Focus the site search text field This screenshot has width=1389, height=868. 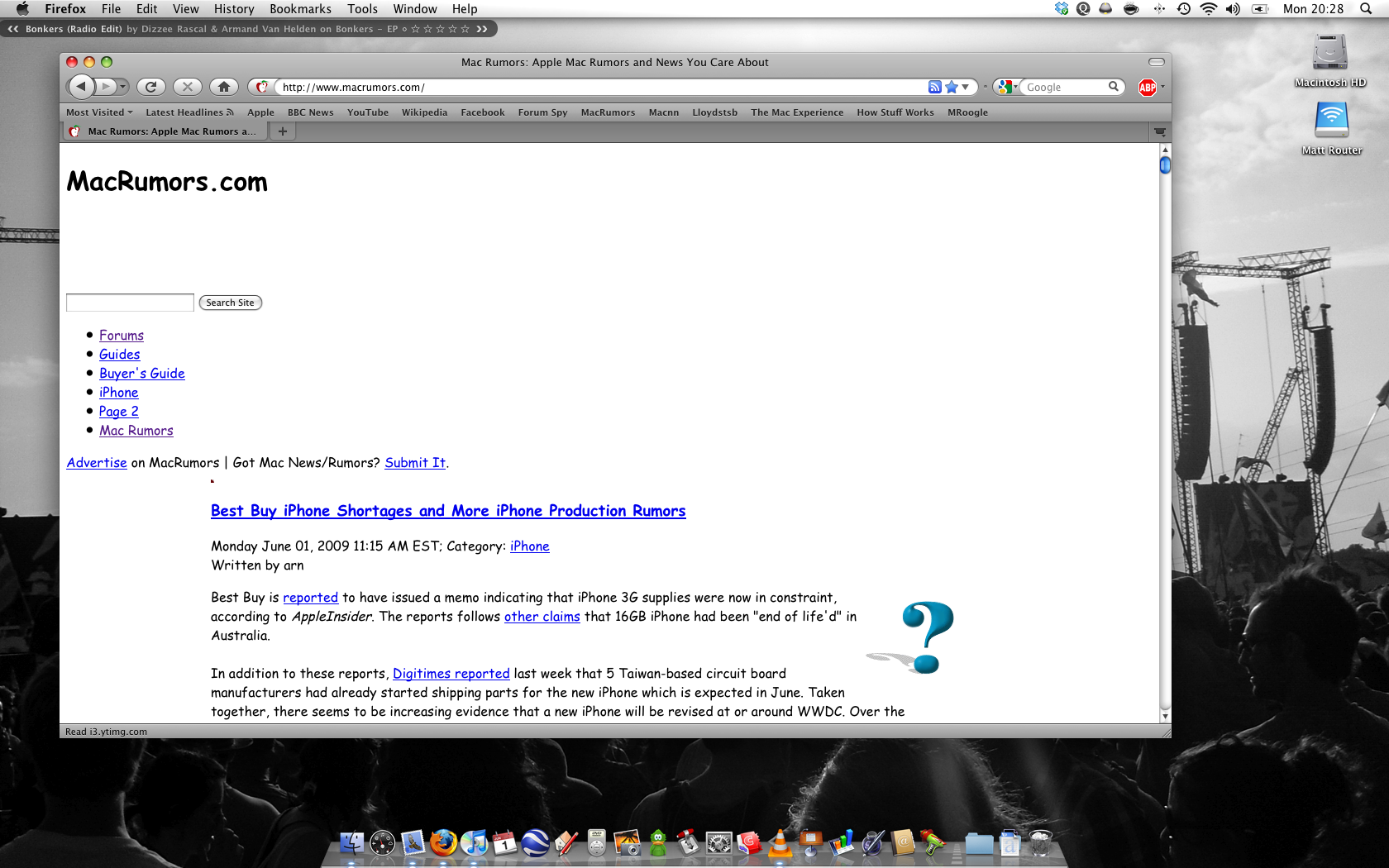coord(130,303)
